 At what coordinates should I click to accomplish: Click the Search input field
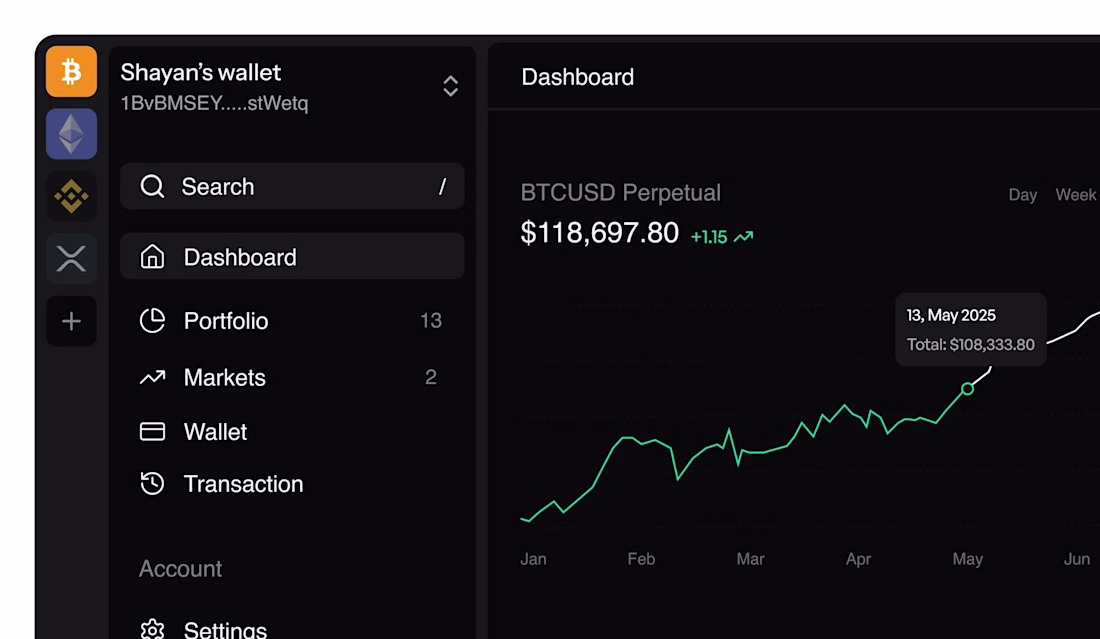point(292,187)
